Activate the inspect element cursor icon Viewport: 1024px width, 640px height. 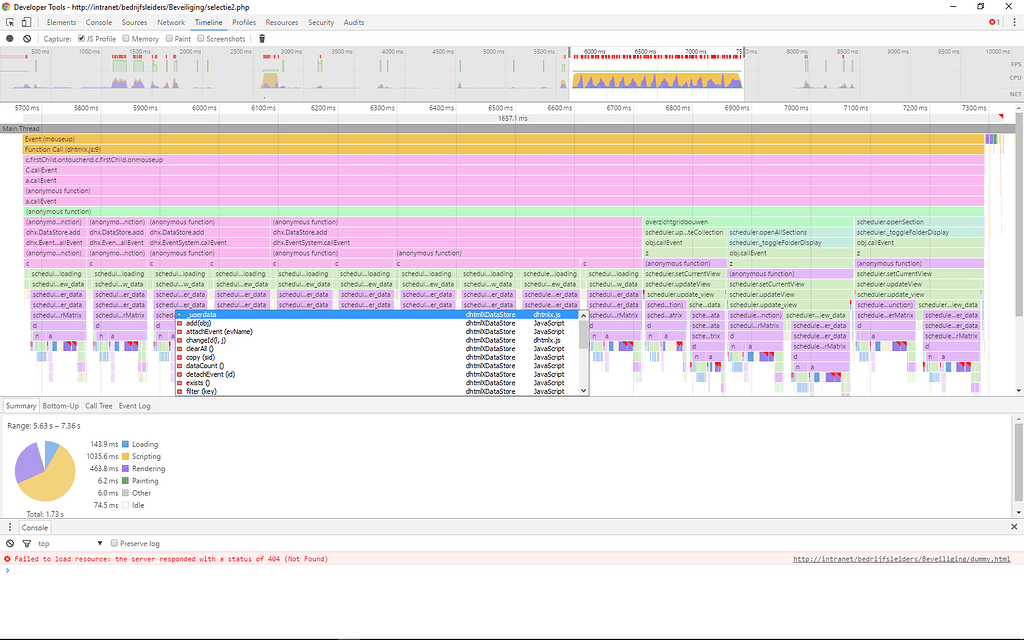click(x=10, y=22)
